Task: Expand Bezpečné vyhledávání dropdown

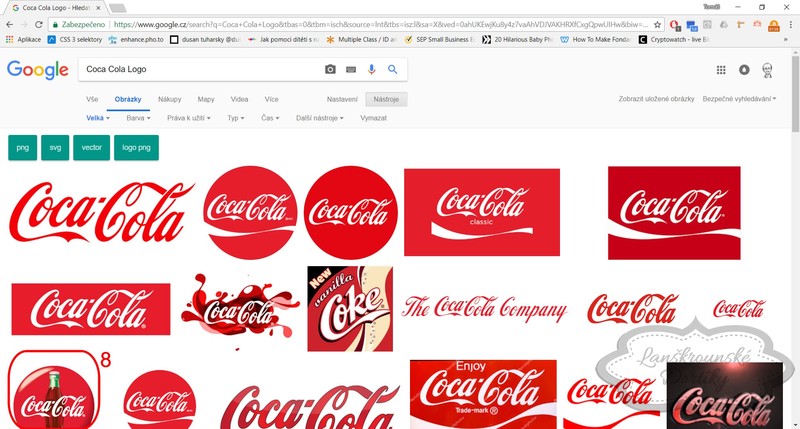Action: [739, 99]
